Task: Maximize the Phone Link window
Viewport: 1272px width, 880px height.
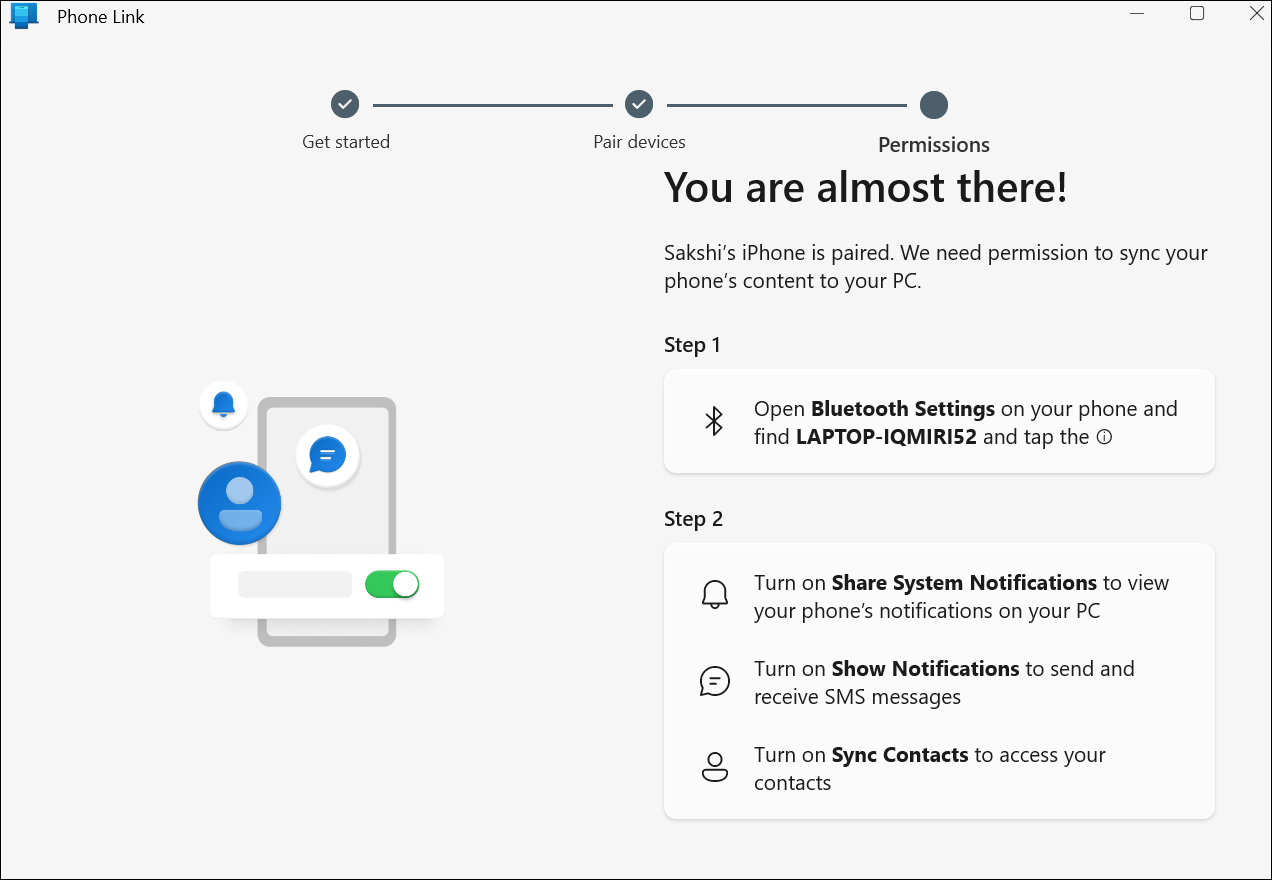Action: tap(1197, 14)
